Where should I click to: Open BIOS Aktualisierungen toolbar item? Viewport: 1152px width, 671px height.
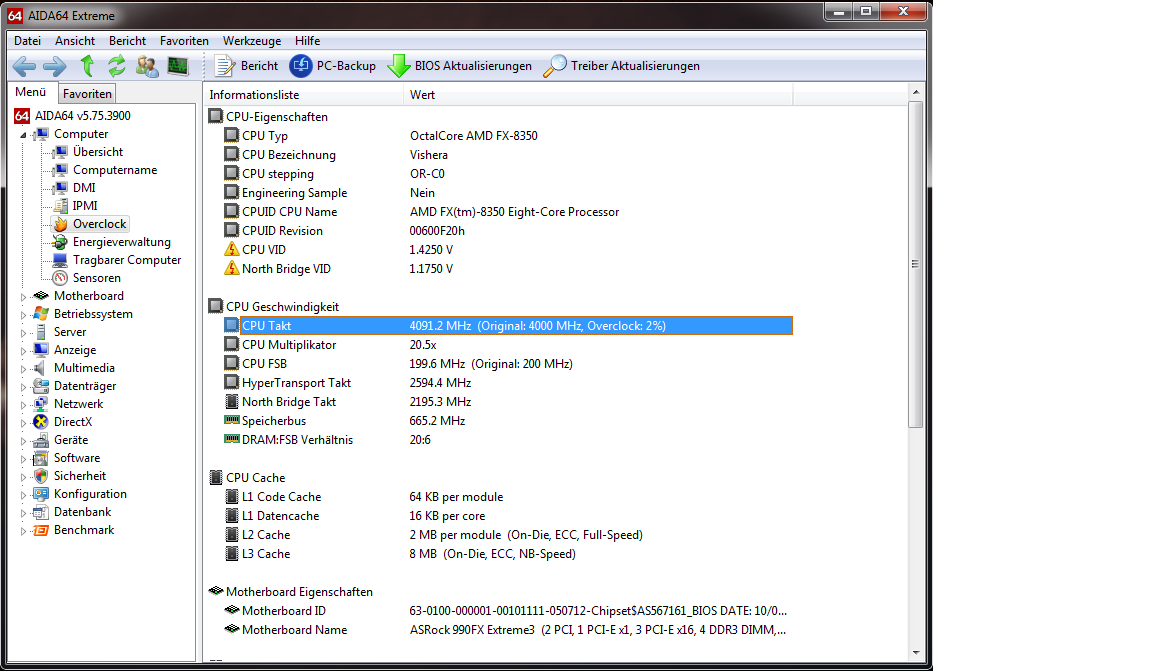coord(460,66)
